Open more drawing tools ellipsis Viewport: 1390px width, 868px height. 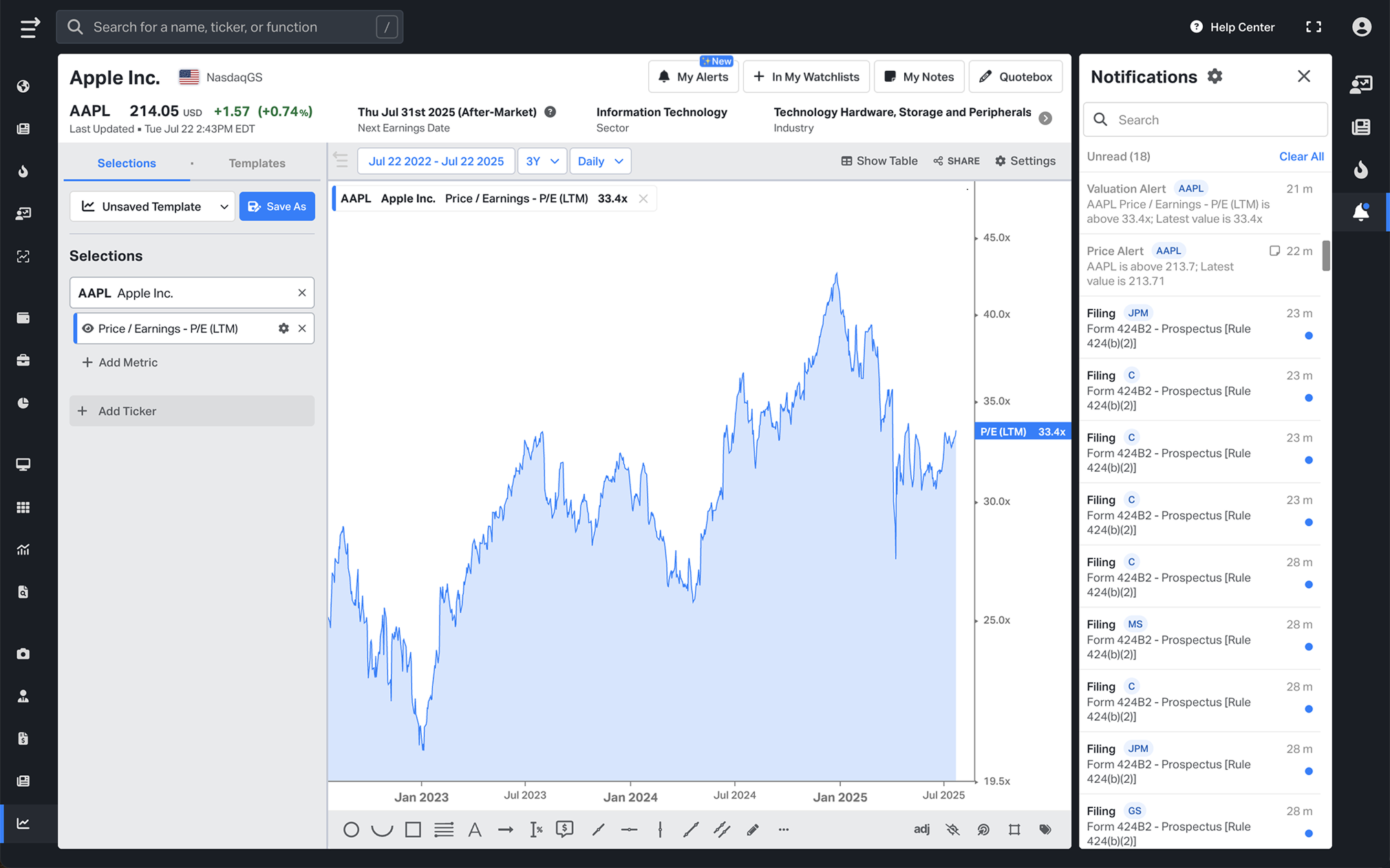point(784,829)
